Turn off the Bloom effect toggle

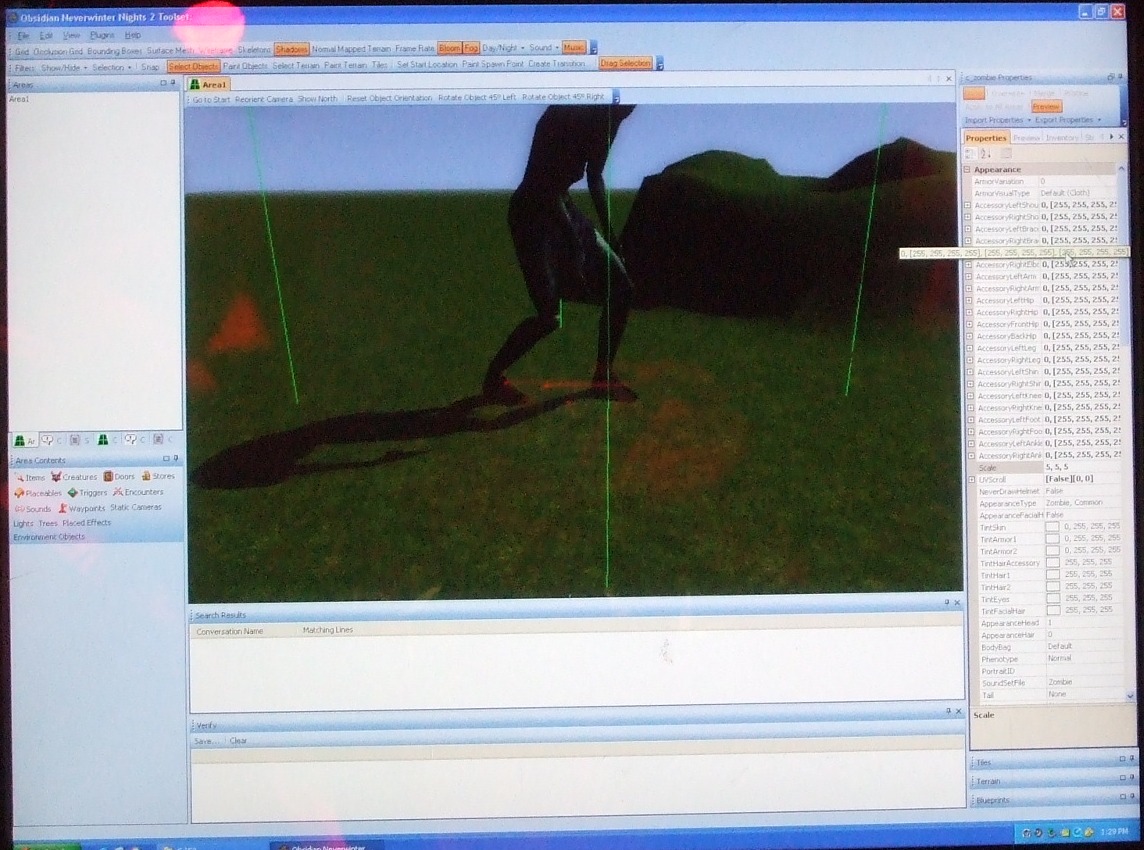tap(449, 48)
